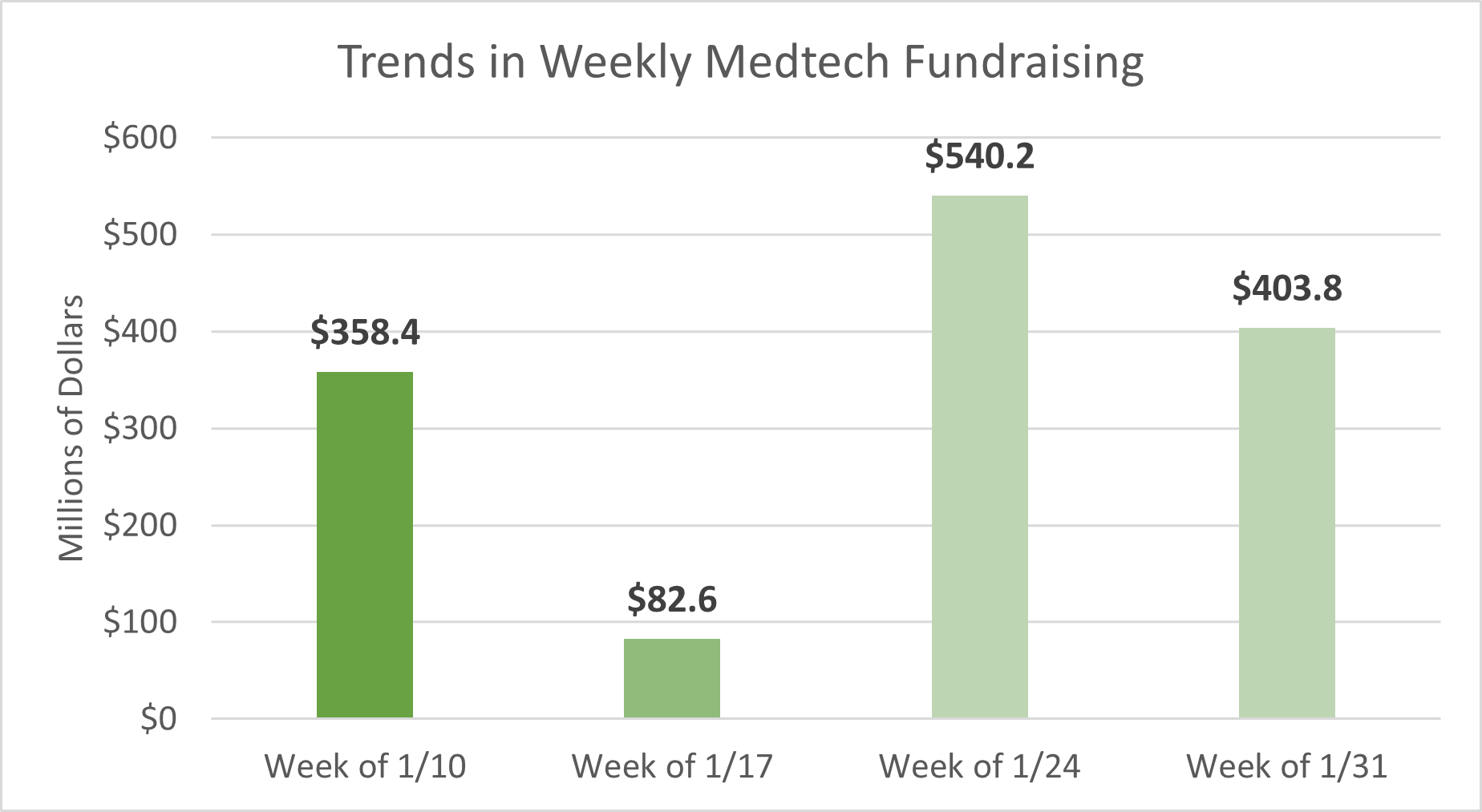The width and height of the screenshot is (1482, 812).
Task: Click the $0 y-axis tick label
Action: (158, 719)
